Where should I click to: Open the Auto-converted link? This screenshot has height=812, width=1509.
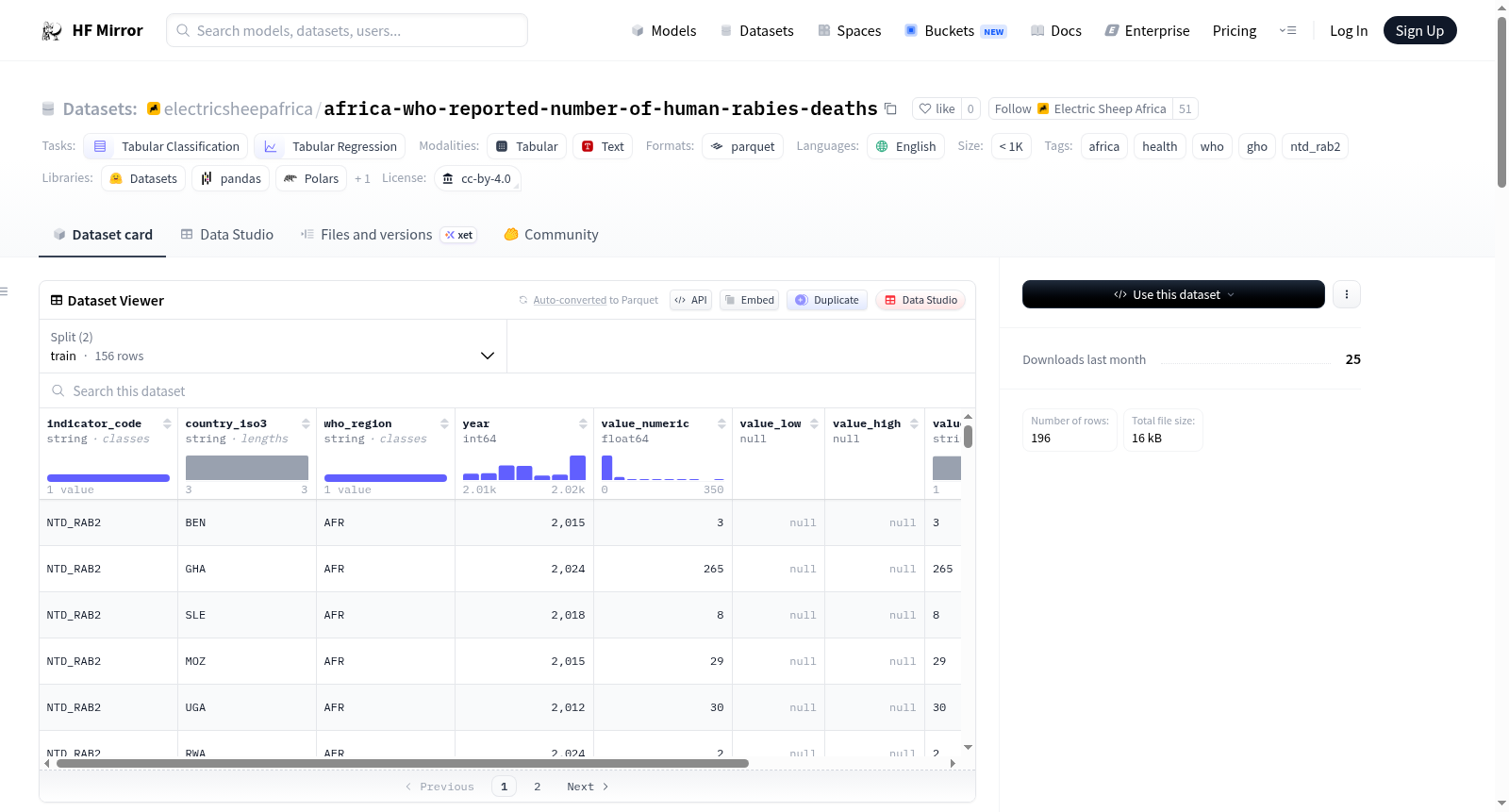pos(570,300)
